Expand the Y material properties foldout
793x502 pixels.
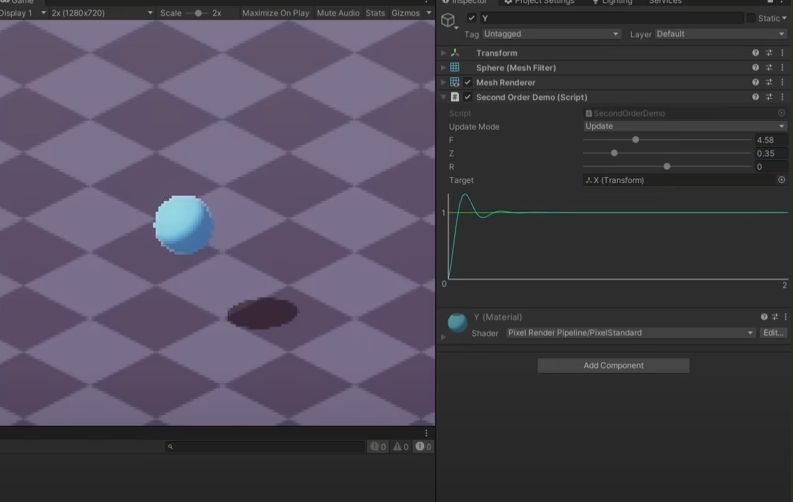point(444,337)
